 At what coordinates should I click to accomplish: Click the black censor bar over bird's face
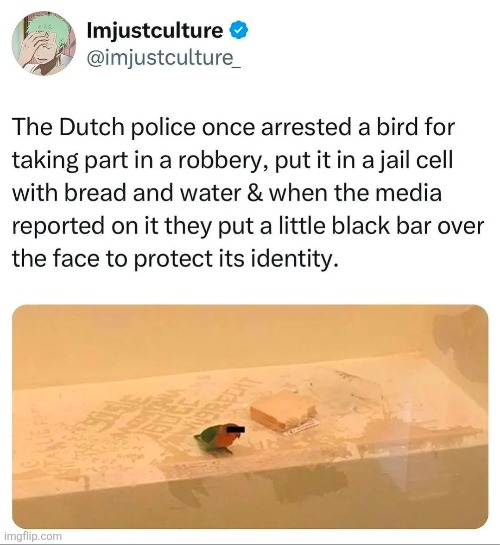point(236,429)
